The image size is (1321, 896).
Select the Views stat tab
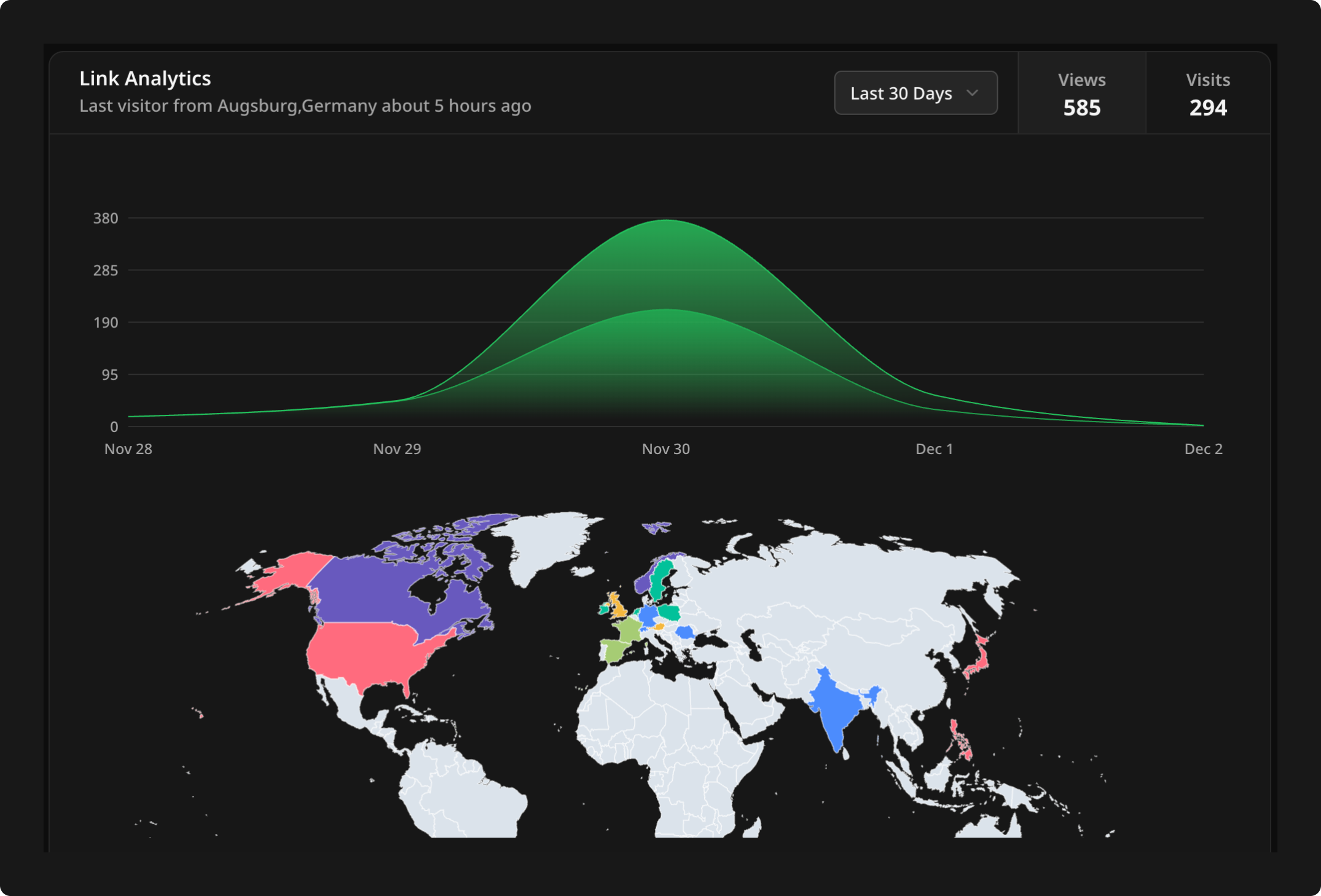1081,93
